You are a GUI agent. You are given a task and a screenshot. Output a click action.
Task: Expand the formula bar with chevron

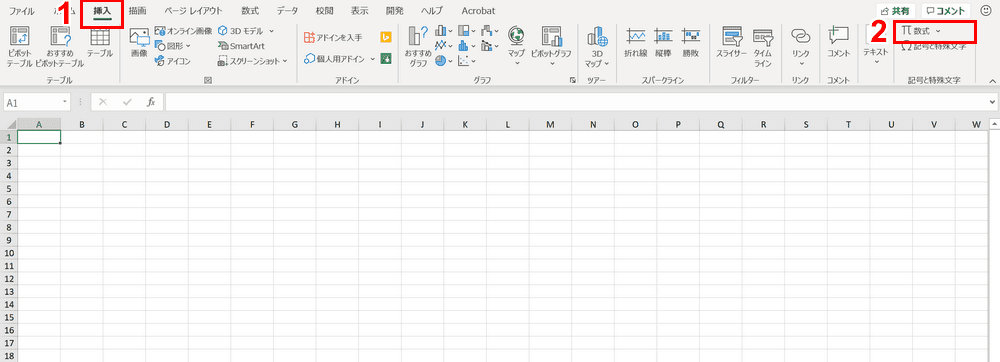pyautogui.click(x=992, y=102)
